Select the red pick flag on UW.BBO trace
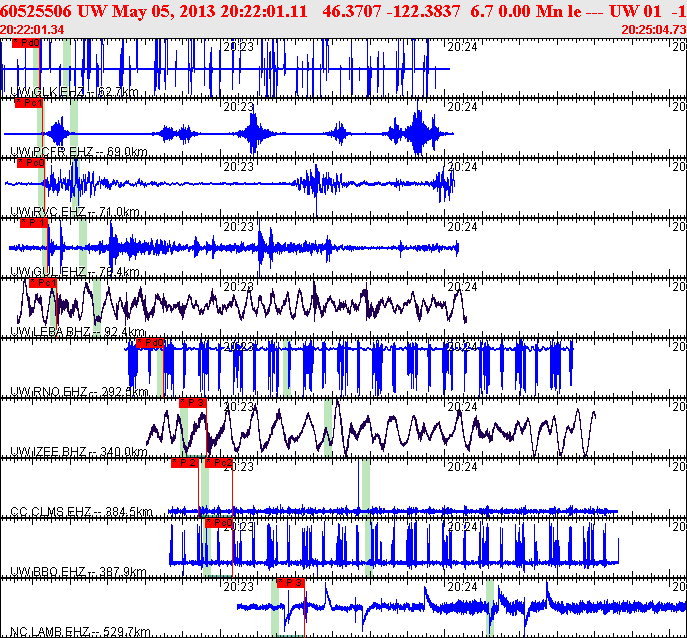Viewport: 687px width, 638px height. 219,522
